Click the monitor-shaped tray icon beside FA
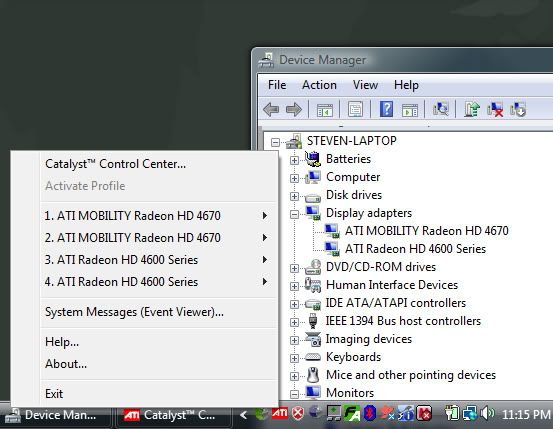 click(334, 413)
